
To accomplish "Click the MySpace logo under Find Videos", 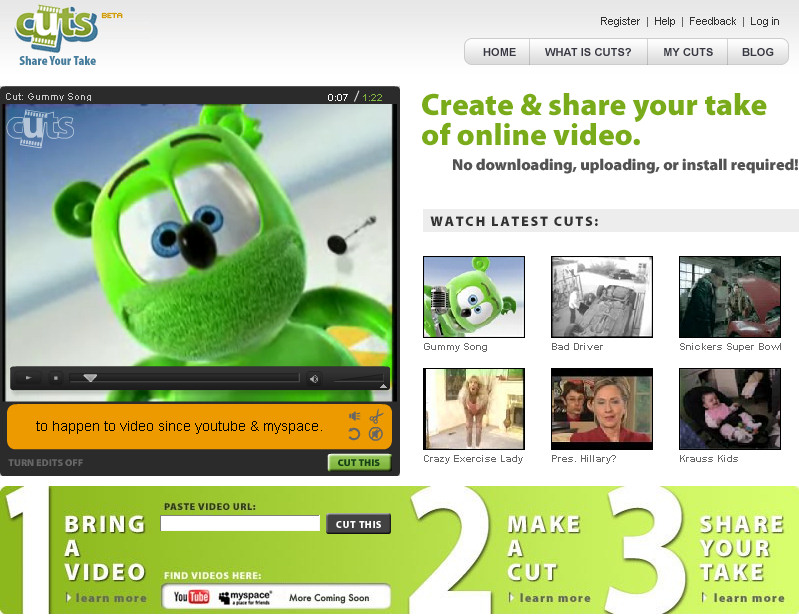I will 245,597.
